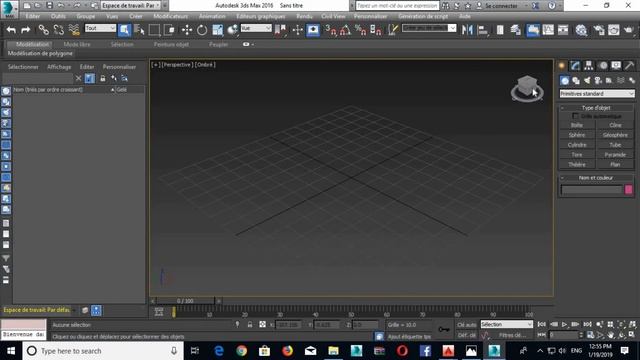The image size is (640, 360).
Task: Click the ViewCube in the perspective viewport
Action: click(527, 88)
